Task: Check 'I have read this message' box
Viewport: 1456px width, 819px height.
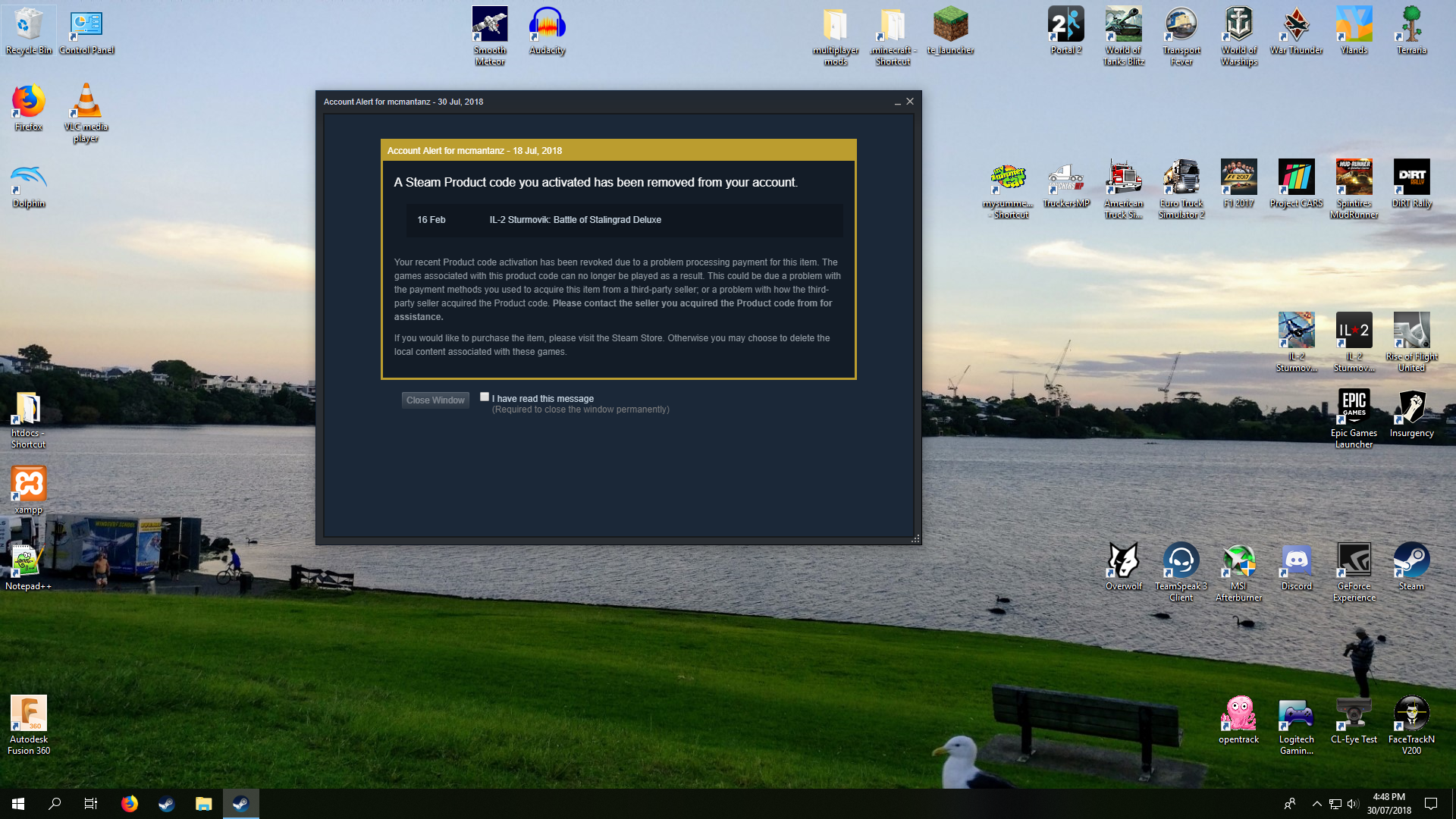Action: coord(485,397)
